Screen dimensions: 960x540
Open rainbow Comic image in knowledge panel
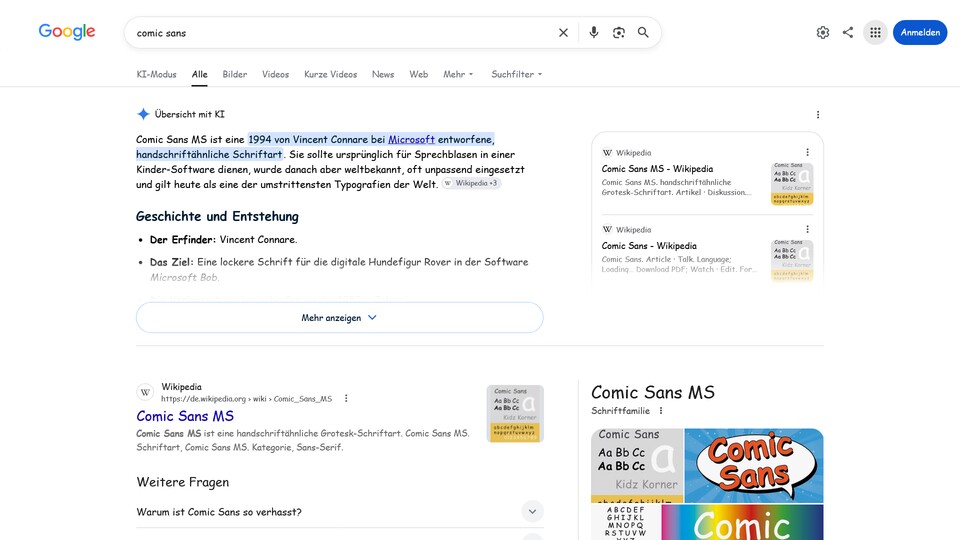(743, 522)
